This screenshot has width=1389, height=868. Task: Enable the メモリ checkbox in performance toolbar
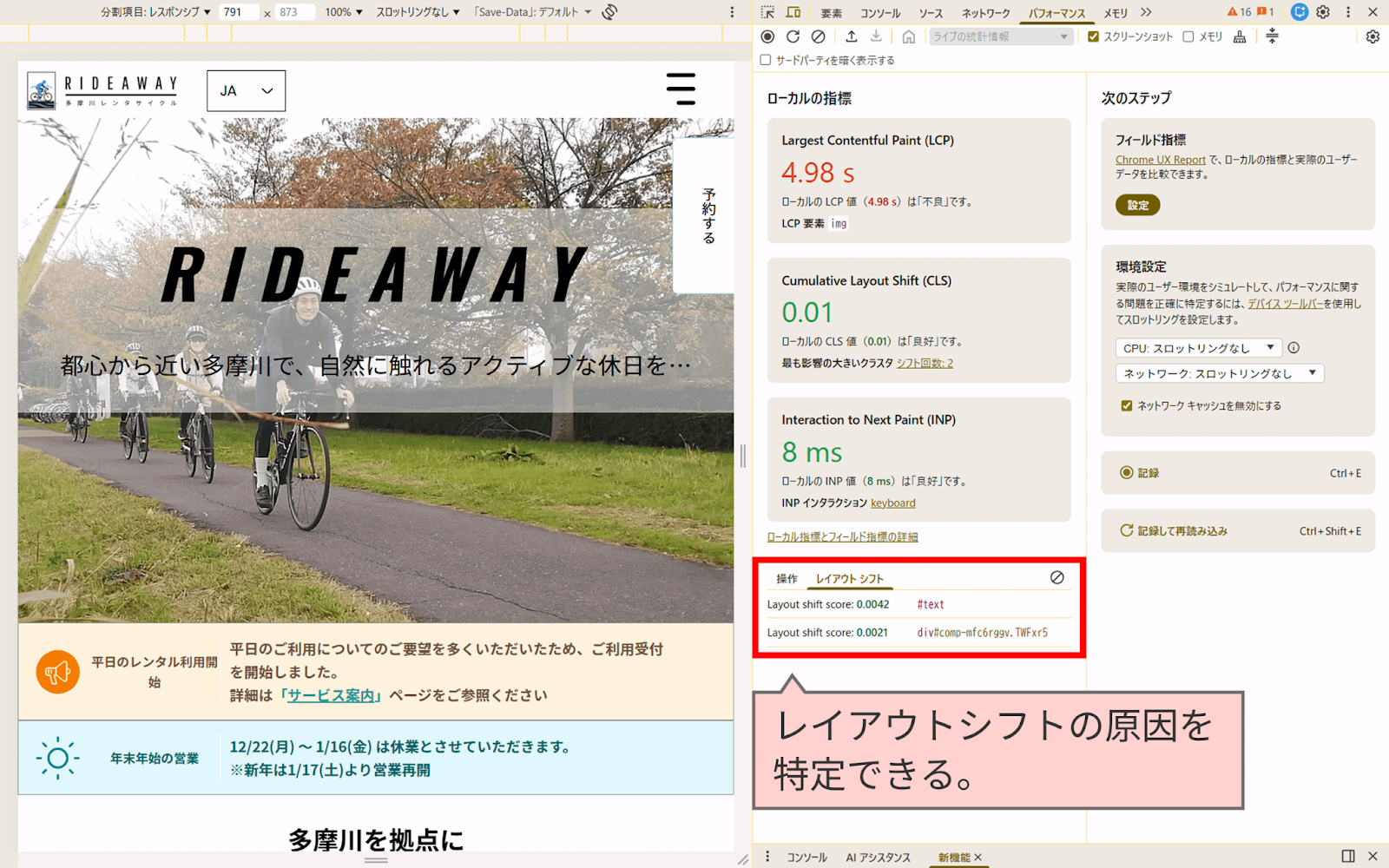pyautogui.click(x=1188, y=36)
